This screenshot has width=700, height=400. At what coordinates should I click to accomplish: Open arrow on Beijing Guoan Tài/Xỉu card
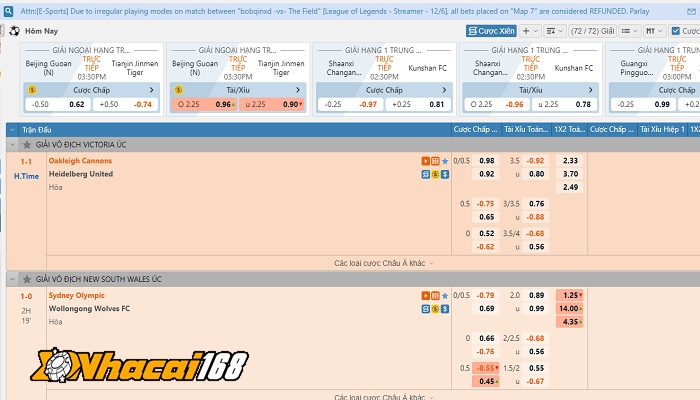tap(298, 90)
